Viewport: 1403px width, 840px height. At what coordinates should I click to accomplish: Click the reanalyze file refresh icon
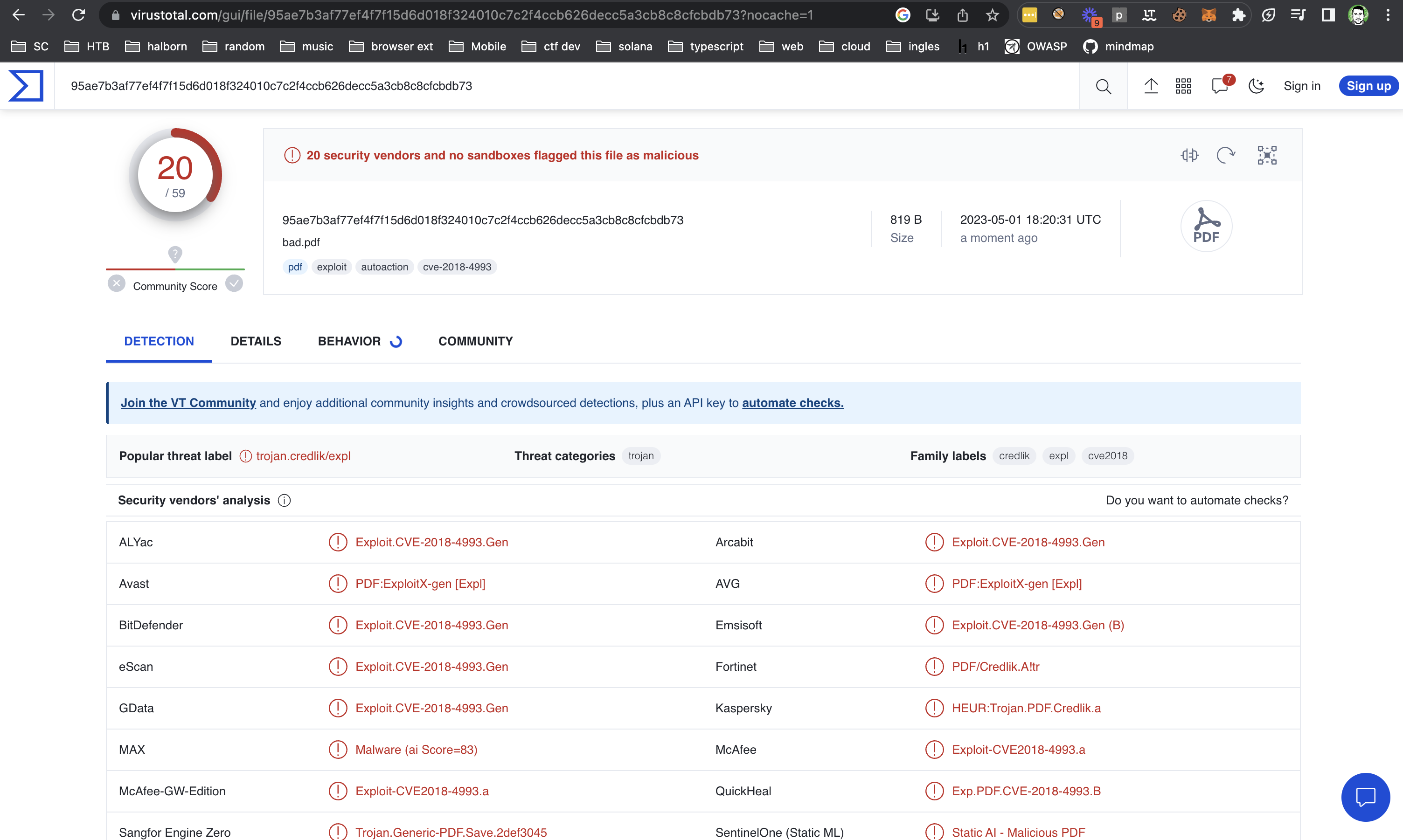click(1226, 155)
